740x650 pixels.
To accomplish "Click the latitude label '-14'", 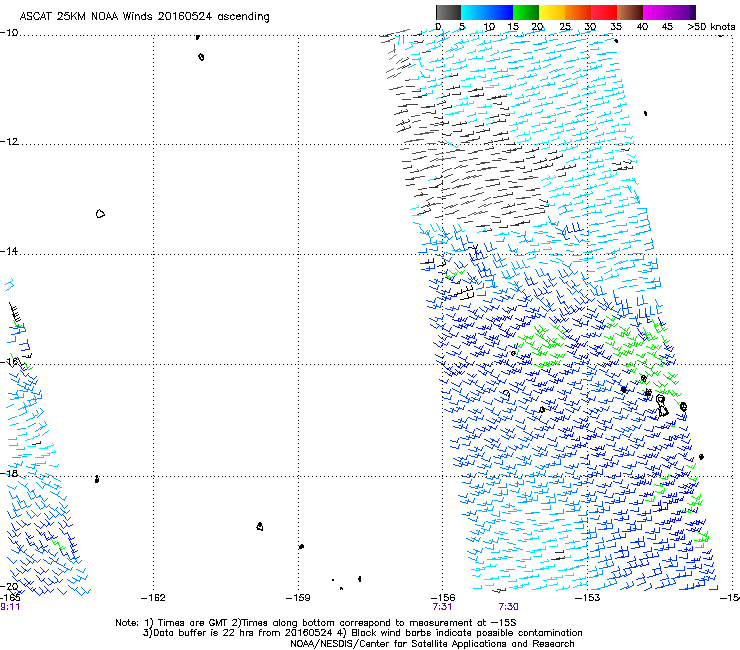I will pos(9,251).
